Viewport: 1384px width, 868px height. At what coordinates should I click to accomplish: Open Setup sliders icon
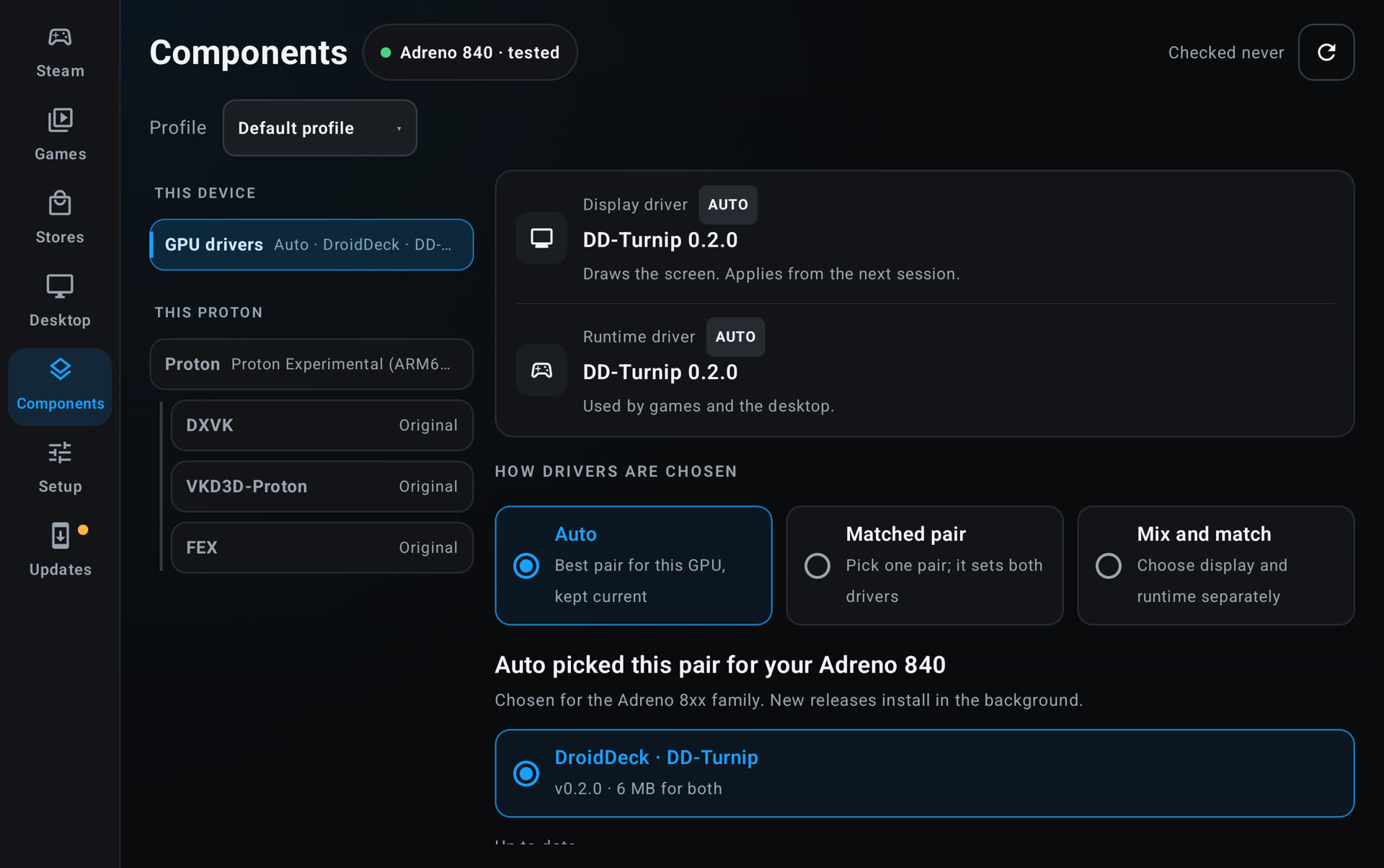tap(60, 453)
